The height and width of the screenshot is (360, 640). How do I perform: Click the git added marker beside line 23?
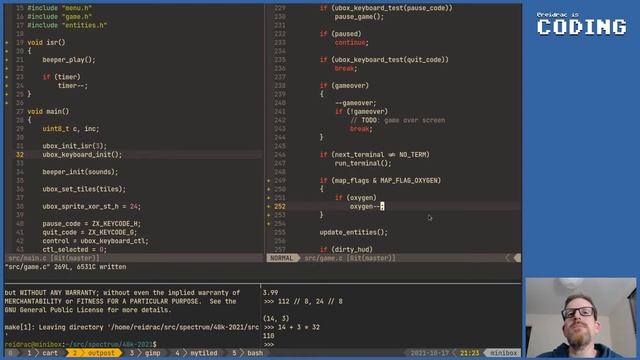(x=7, y=77)
